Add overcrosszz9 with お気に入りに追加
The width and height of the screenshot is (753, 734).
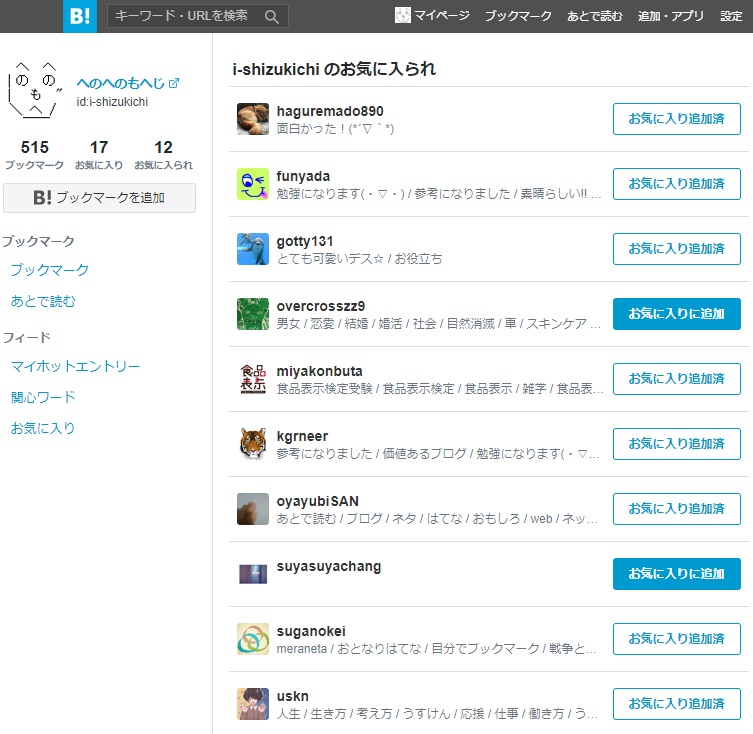click(x=677, y=314)
